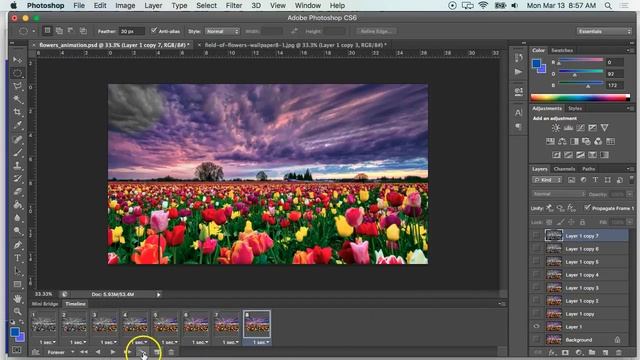Switch to the Channels tab
Image resolution: width=640 pixels, height=360 pixels.
564,169
